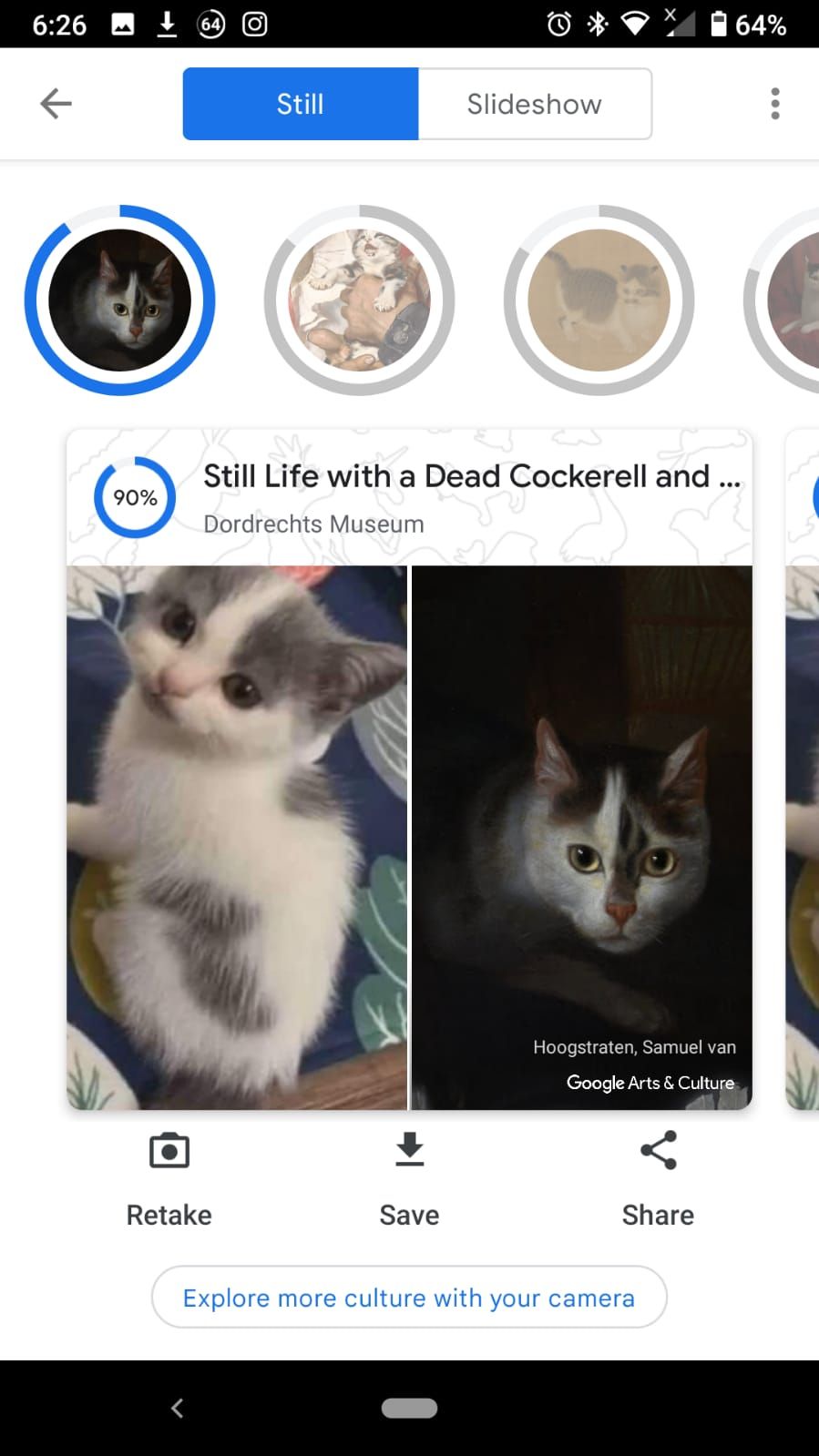Tap the Hoogstraten painting of the cat

[582, 838]
